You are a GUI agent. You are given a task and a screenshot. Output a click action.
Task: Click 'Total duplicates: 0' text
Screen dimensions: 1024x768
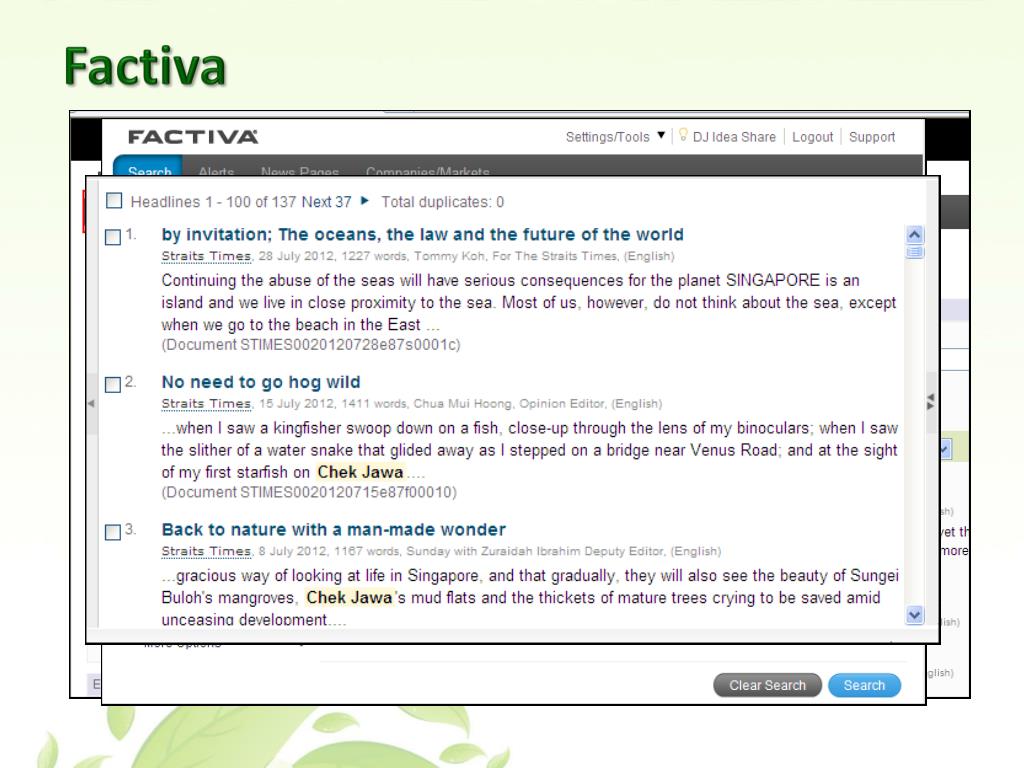coord(443,202)
